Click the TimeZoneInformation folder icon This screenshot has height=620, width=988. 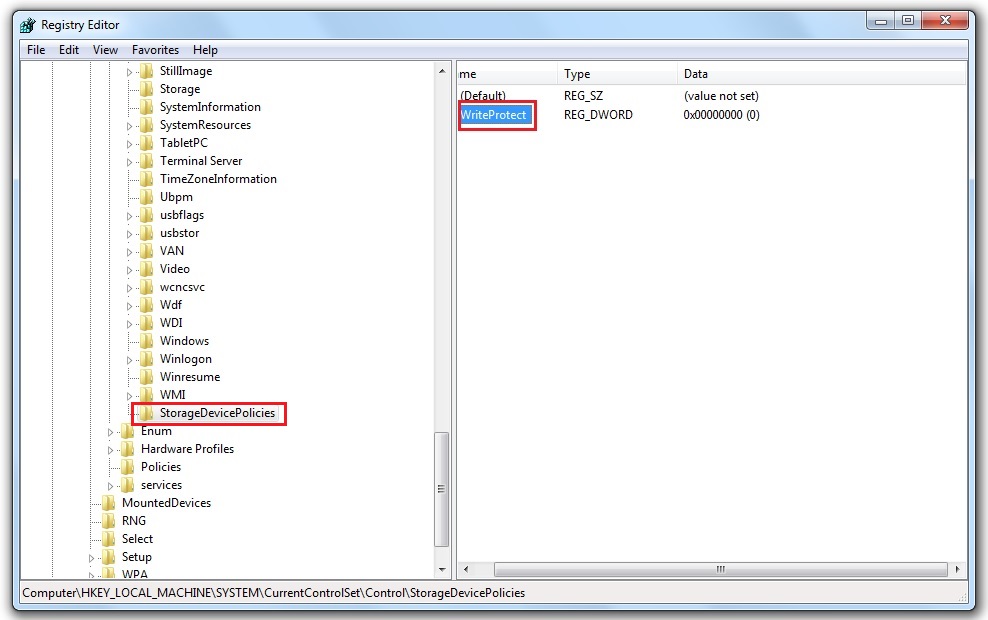point(146,179)
